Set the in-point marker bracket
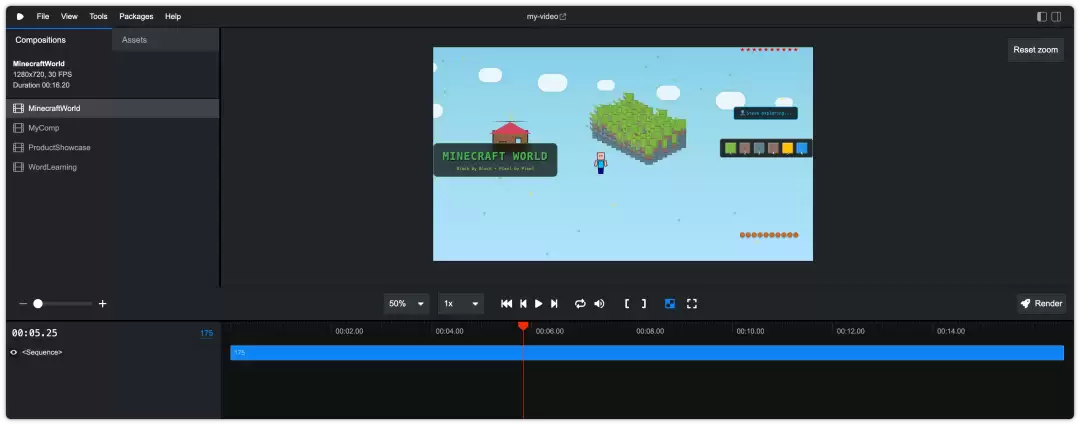 (x=627, y=304)
